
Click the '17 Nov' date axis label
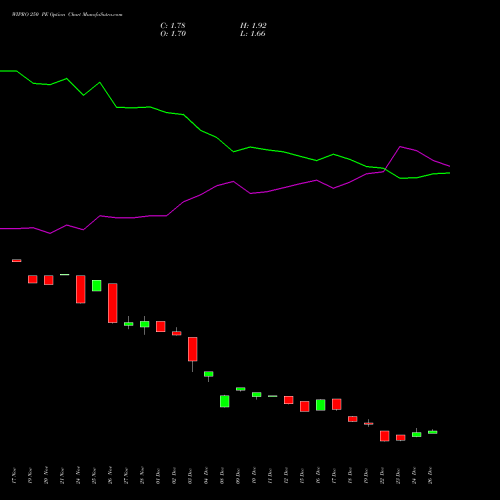click(14, 476)
